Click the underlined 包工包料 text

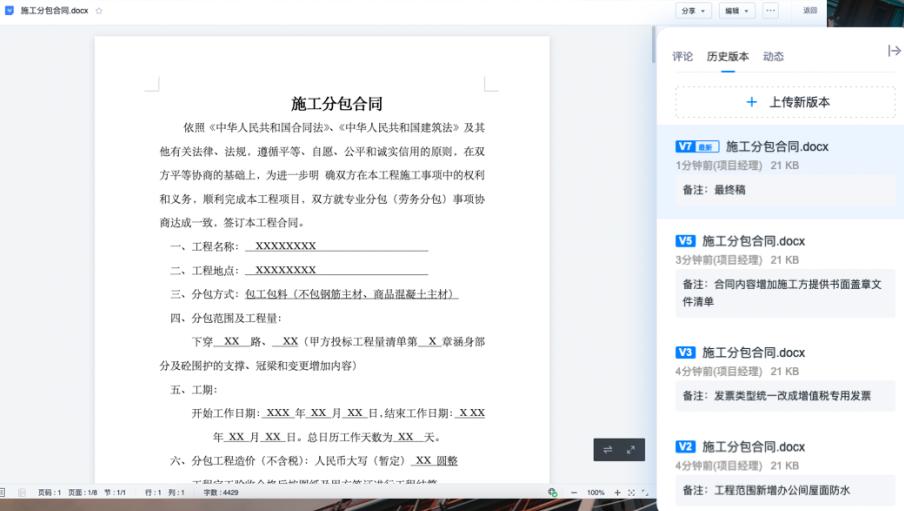[352, 294]
